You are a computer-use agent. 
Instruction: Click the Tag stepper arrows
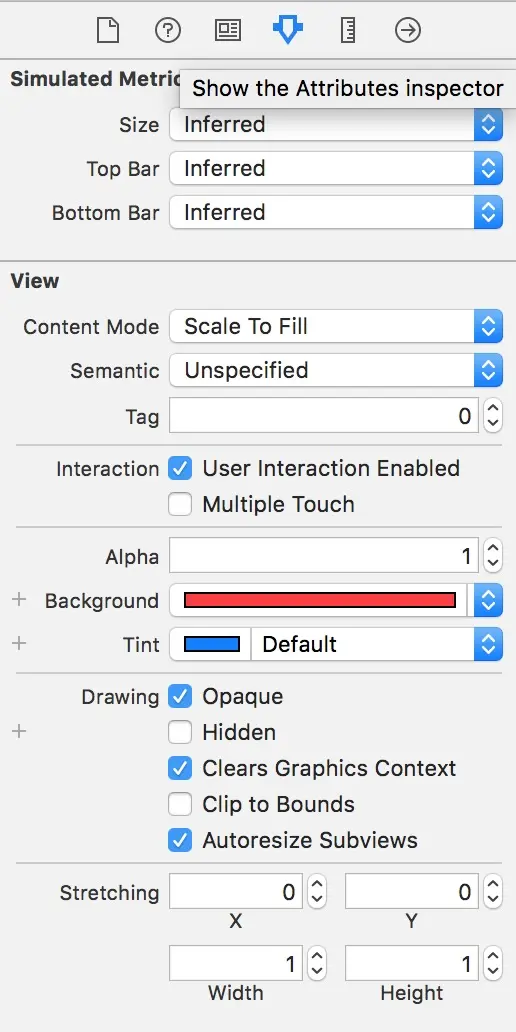[x=492, y=416]
